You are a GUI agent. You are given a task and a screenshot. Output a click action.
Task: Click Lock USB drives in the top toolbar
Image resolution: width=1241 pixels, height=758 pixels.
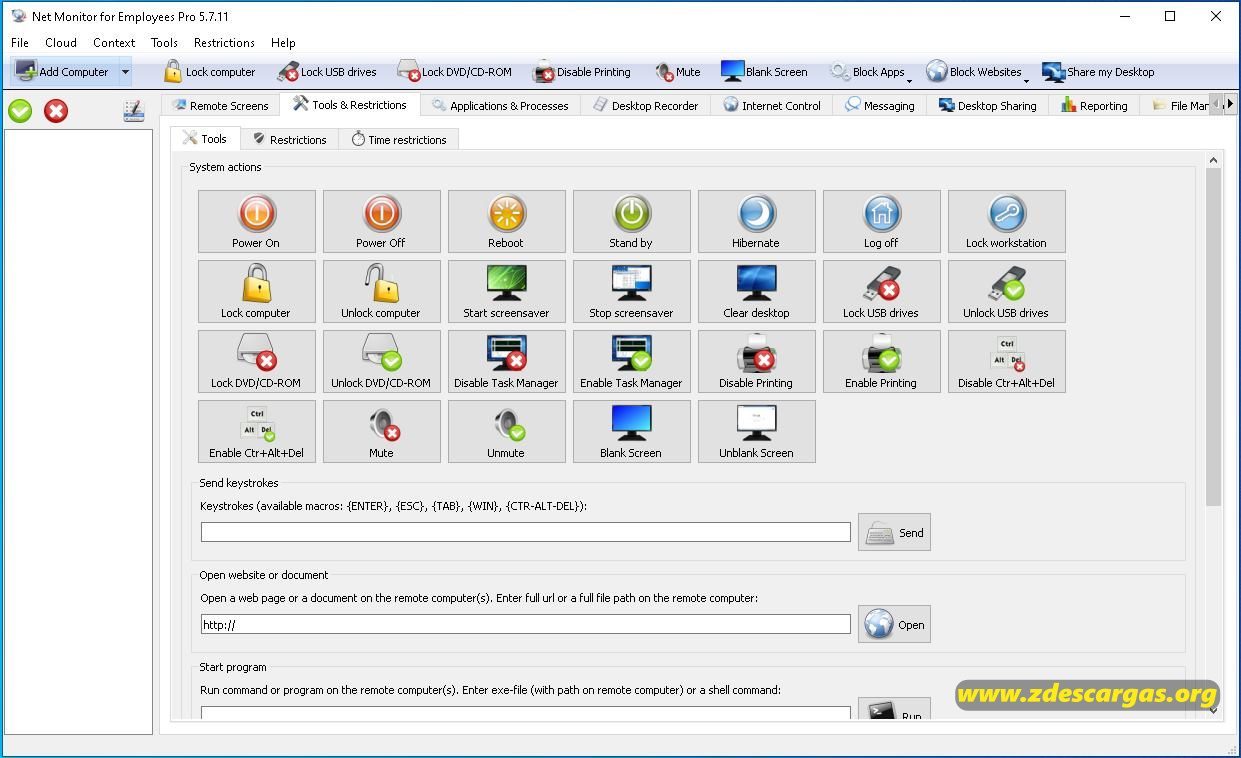[327, 72]
